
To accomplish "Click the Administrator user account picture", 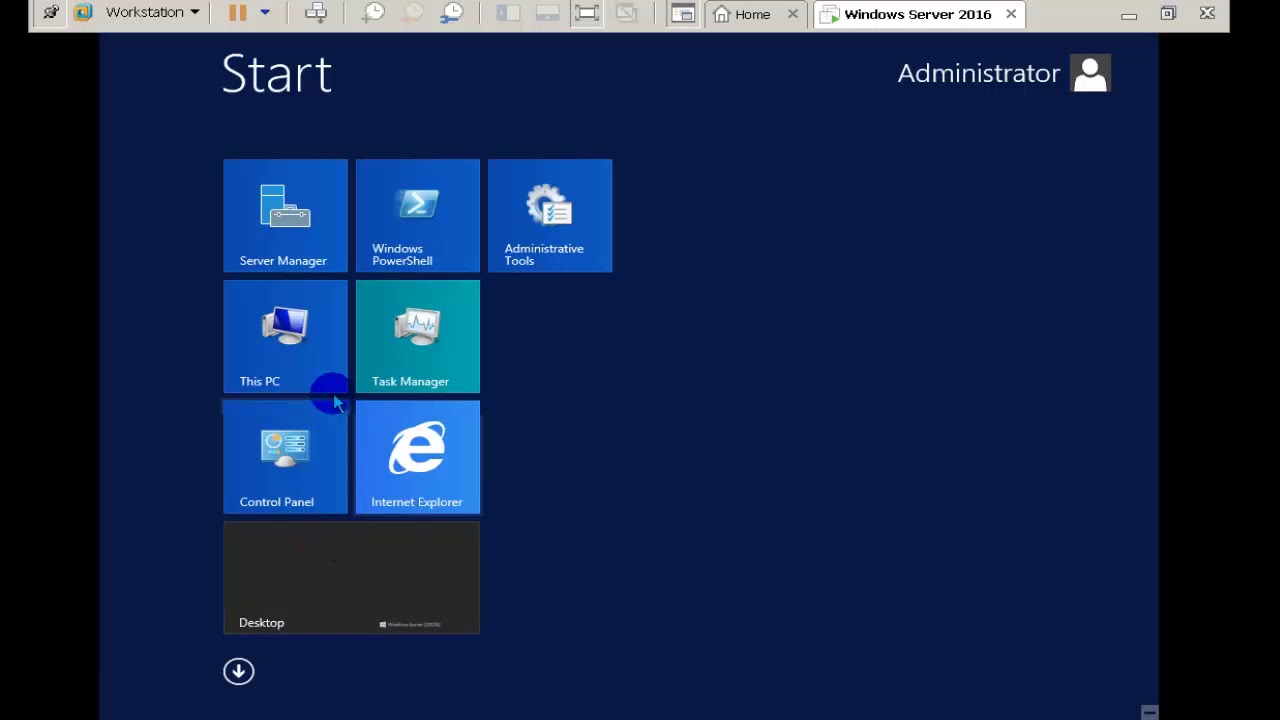I will click(1090, 73).
